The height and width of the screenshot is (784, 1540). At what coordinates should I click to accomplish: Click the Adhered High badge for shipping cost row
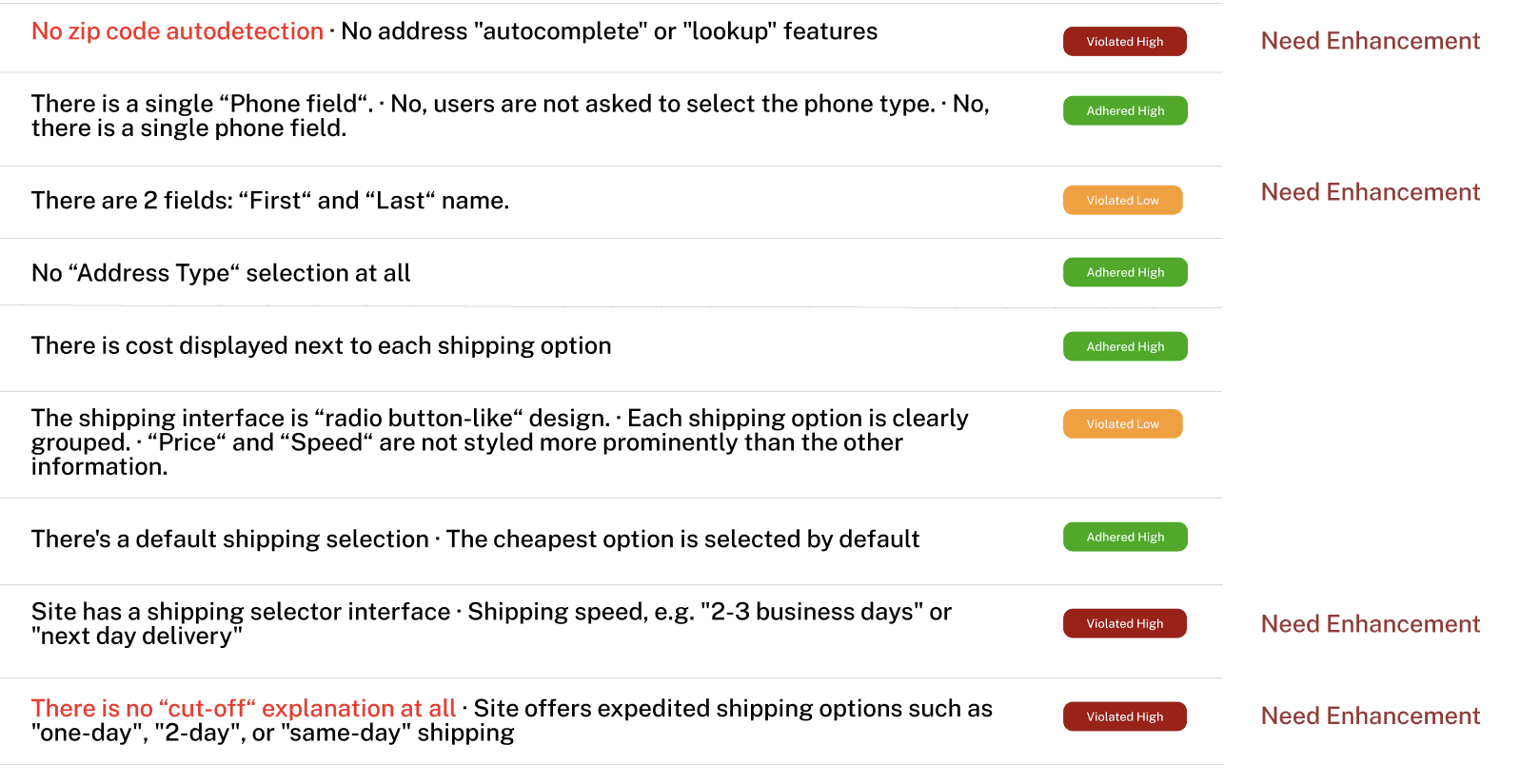[x=1124, y=346]
